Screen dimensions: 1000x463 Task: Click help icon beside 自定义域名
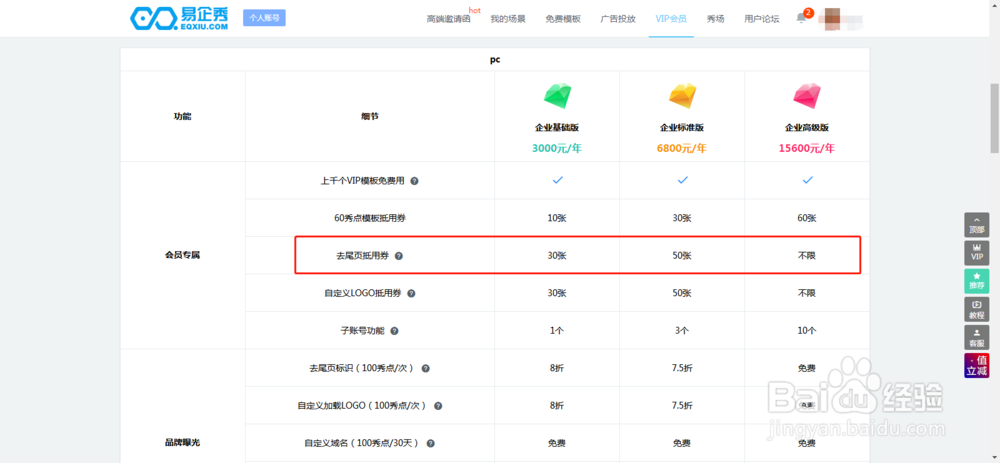pyautogui.click(x=430, y=443)
